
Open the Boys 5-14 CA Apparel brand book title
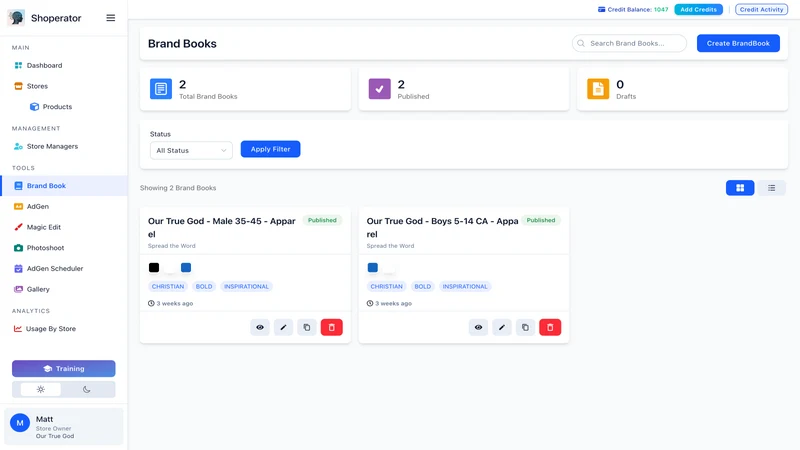(442, 228)
